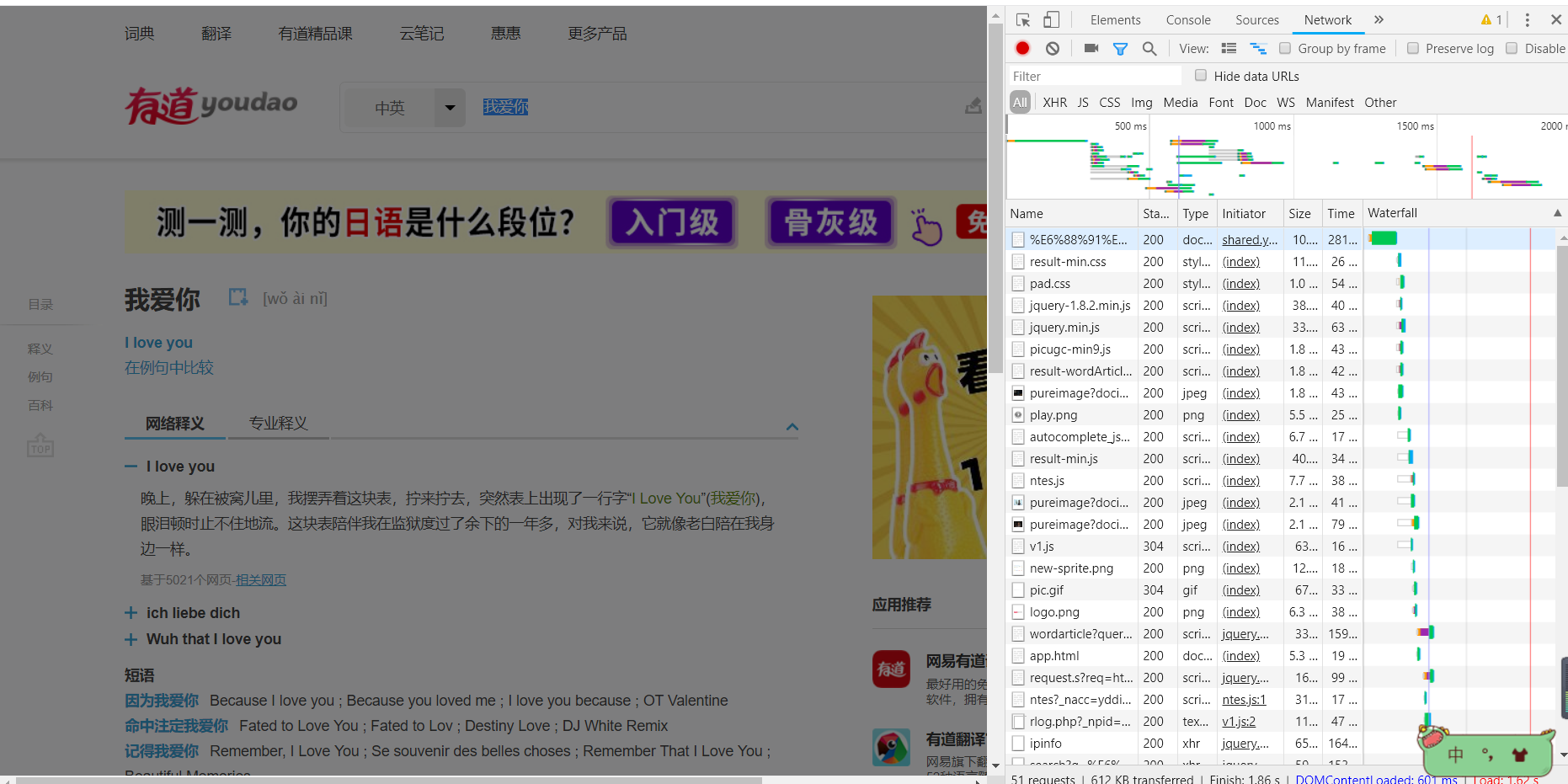This screenshot has height=784, width=1568.
Task: Click the inspect element picker icon
Action: click(x=1023, y=20)
